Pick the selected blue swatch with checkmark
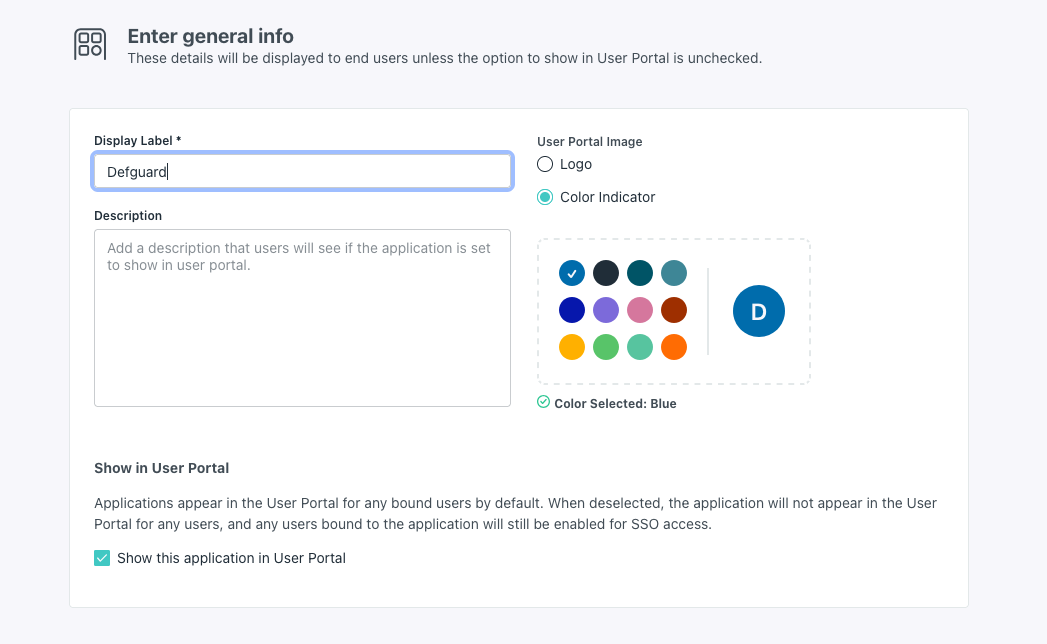 tap(572, 273)
